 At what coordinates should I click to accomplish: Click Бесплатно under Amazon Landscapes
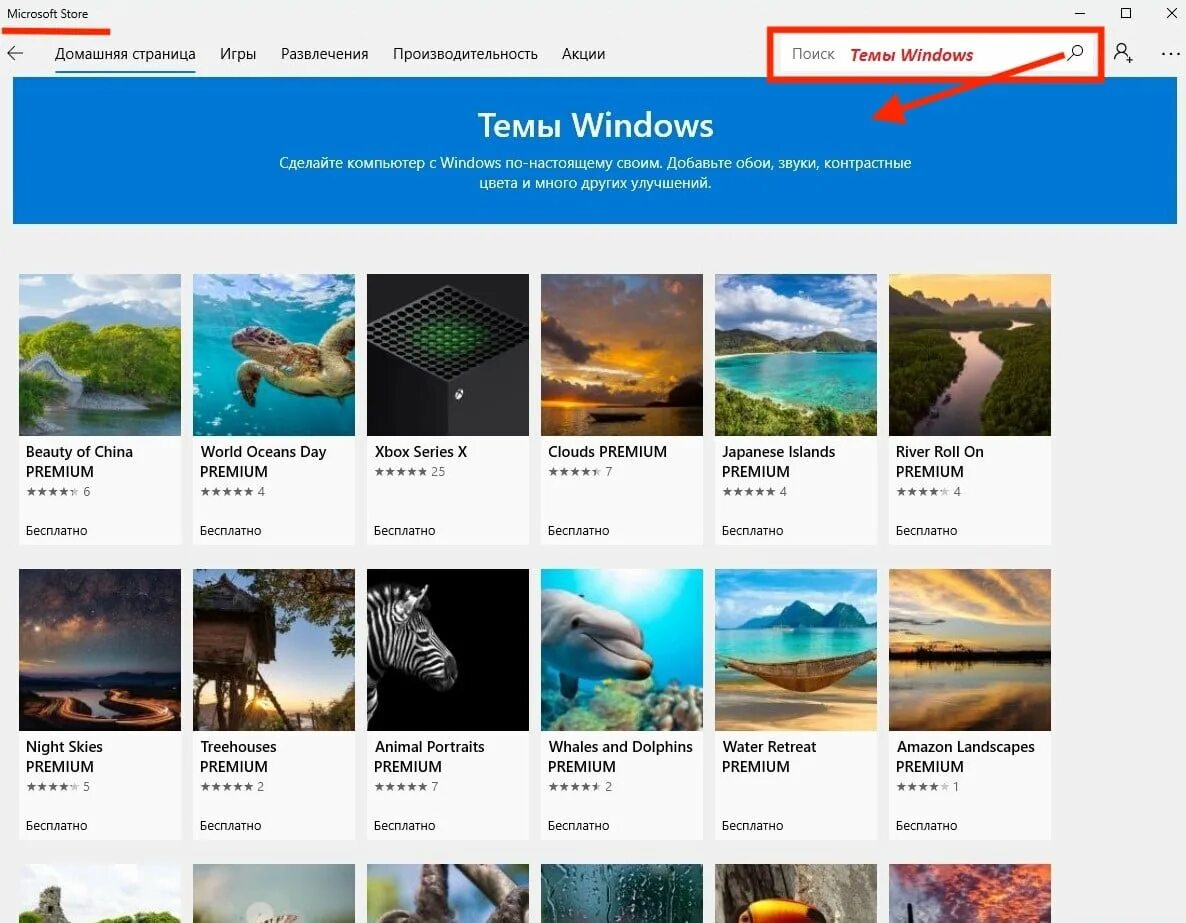tap(927, 826)
